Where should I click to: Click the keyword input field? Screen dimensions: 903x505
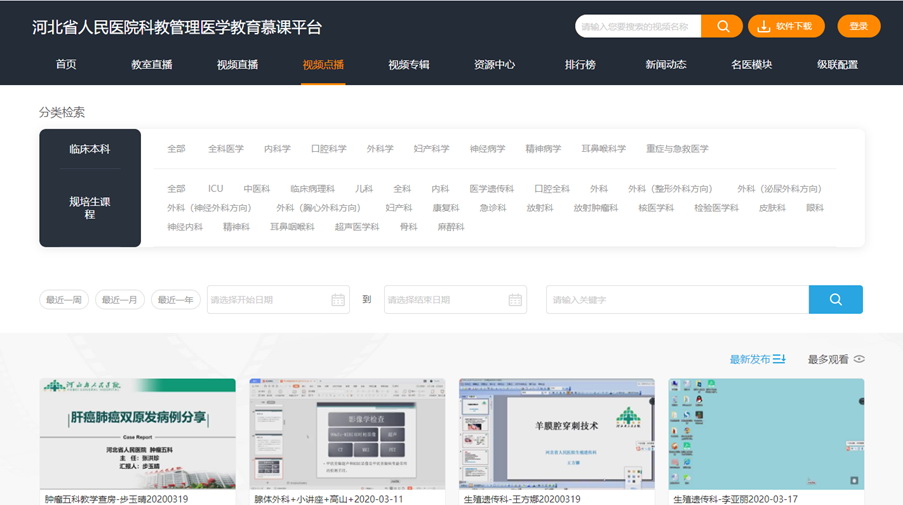pos(677,300)
